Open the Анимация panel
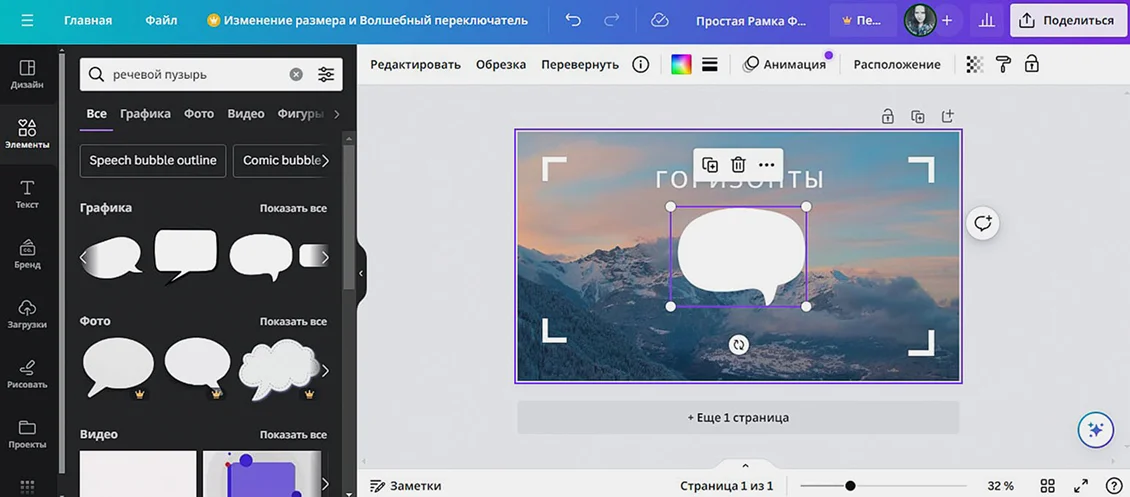The height and width of the screenshot is (497, 1130). (x=785, y=64)
